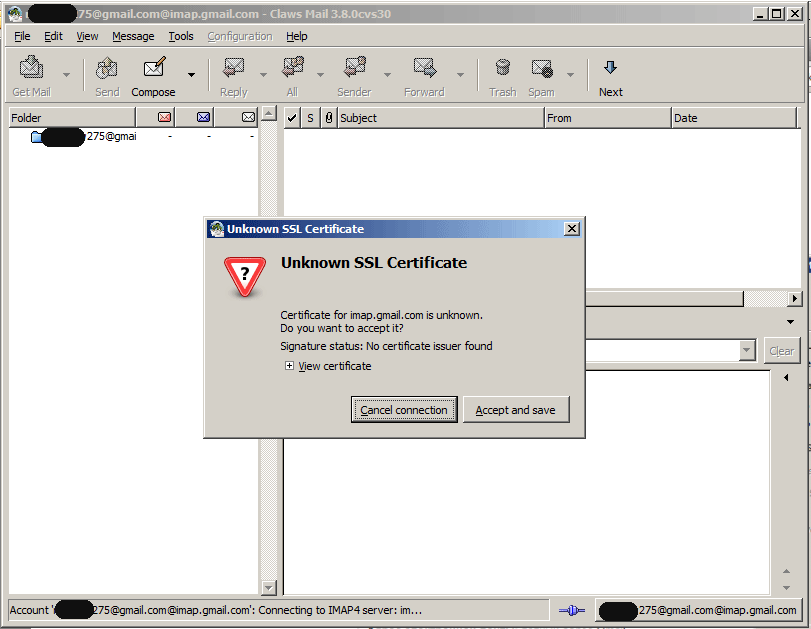Viewport: 811px width, 629px height.
Task: Toggle the message view collapse arrow
Action: point(786,378)
